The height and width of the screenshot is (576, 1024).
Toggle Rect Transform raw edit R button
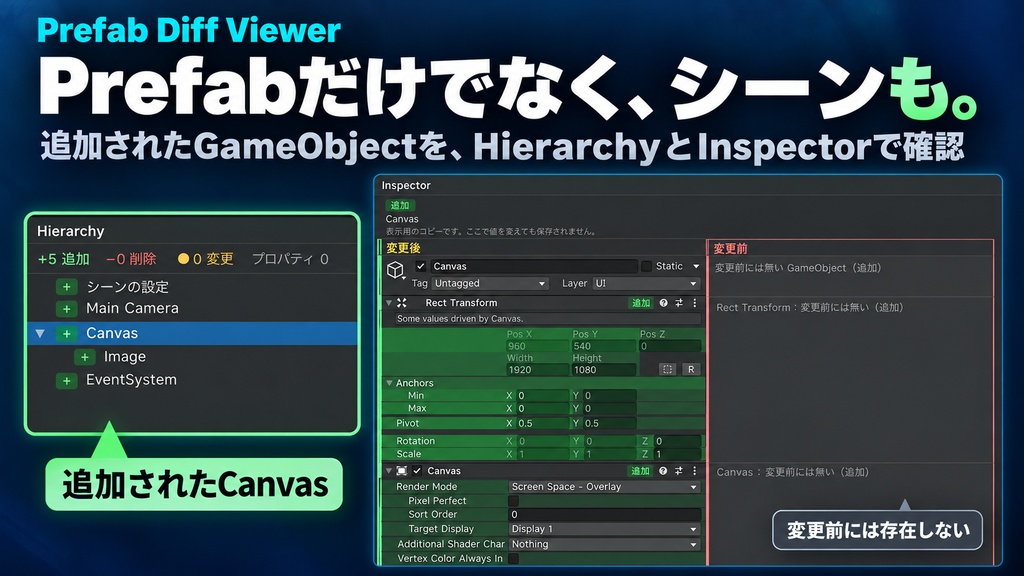pyautogui.click(x=691, y=370)
